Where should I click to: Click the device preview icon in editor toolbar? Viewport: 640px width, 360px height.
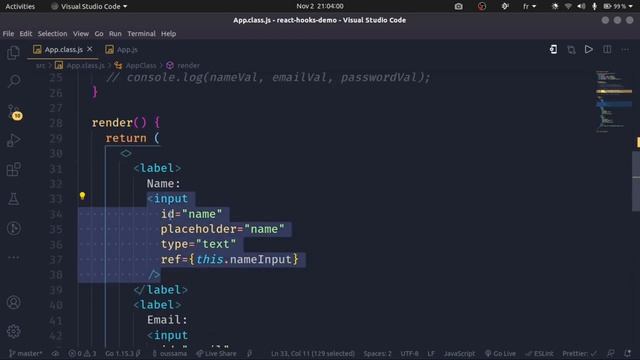point(553,49)
